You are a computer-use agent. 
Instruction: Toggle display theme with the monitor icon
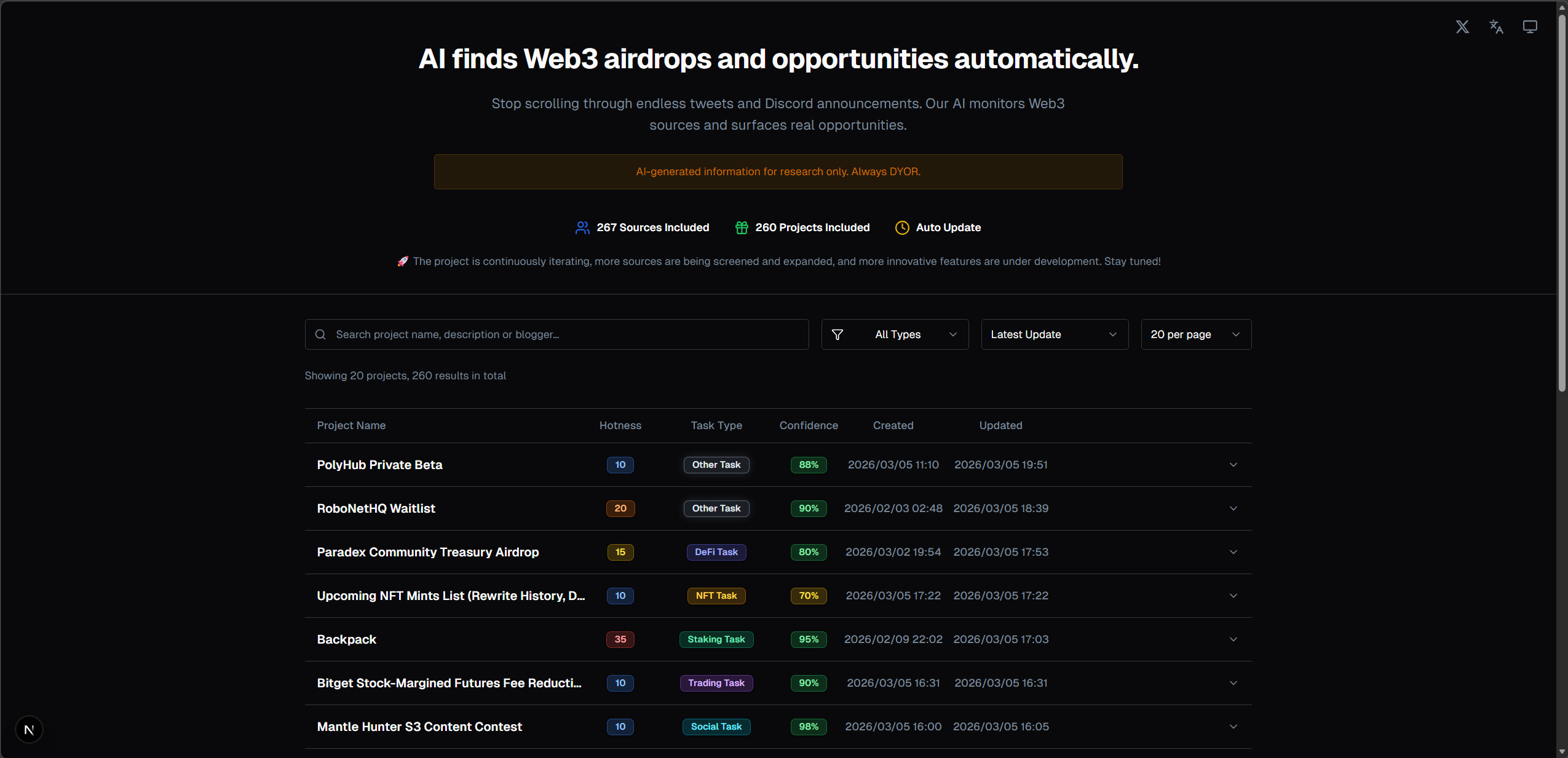[x=1530, y=26]
